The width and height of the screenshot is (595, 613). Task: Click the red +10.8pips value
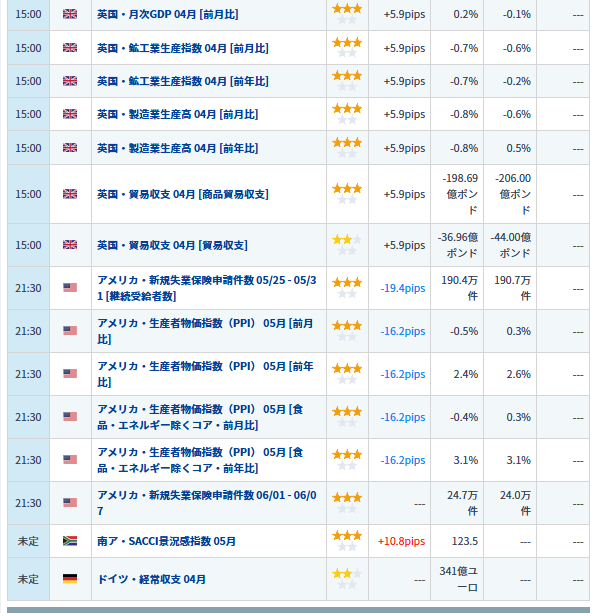401,541
